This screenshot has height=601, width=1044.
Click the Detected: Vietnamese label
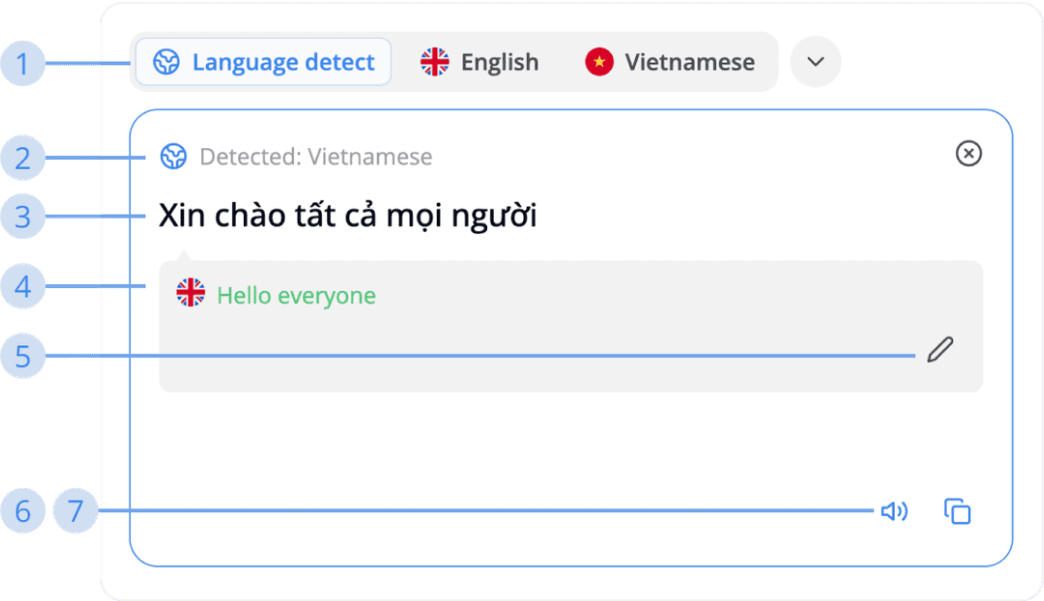(316, 157)
